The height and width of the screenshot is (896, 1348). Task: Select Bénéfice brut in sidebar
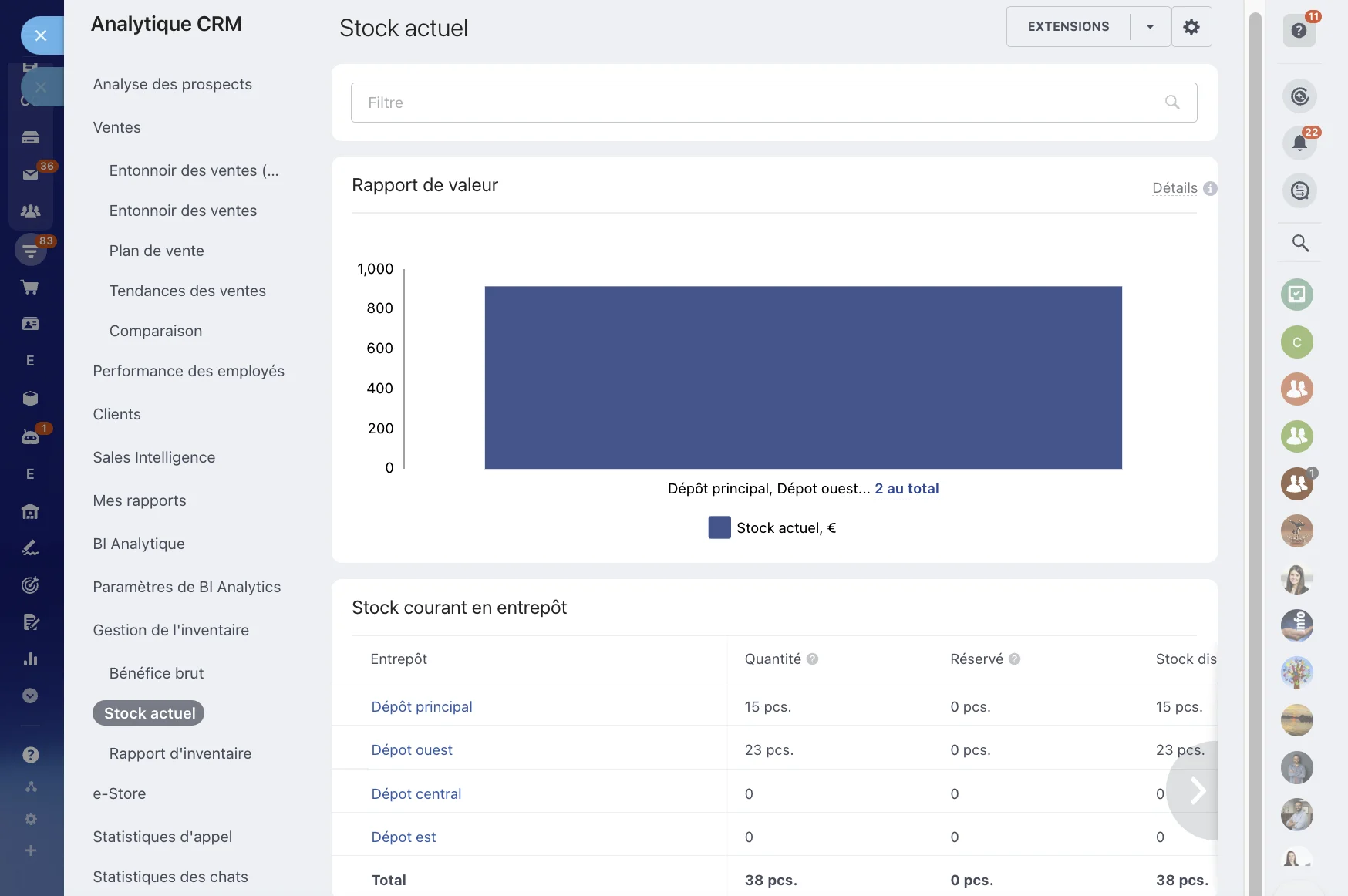point(157,673)
